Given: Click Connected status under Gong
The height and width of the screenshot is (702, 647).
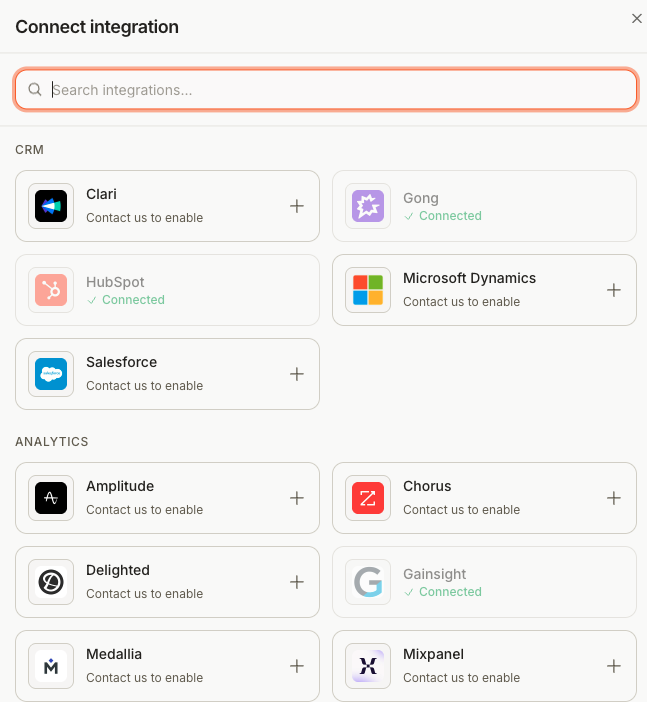Looking at the screenshot, I should 443,216.
